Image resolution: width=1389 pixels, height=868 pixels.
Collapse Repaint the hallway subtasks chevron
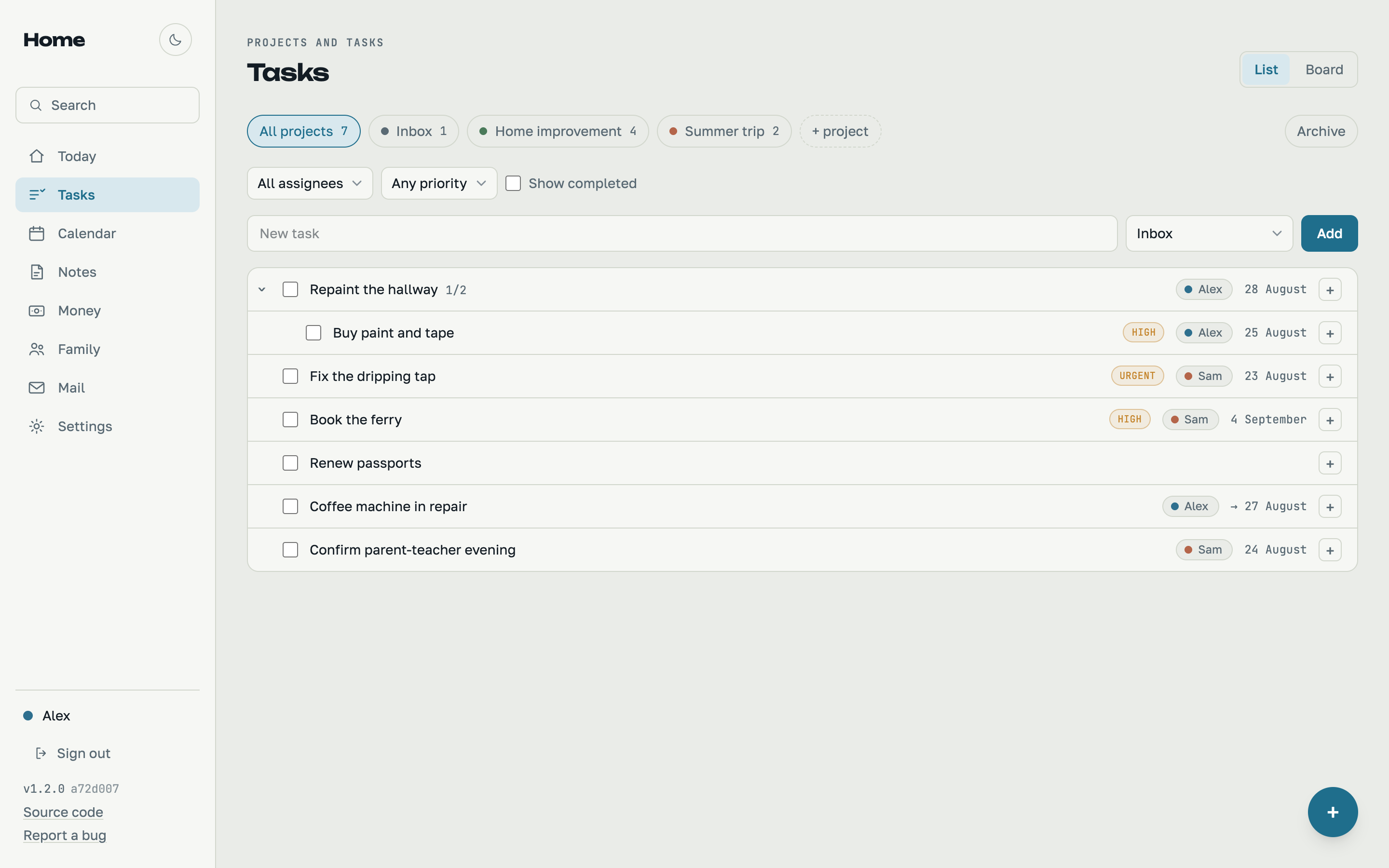[x=262, y=289]
